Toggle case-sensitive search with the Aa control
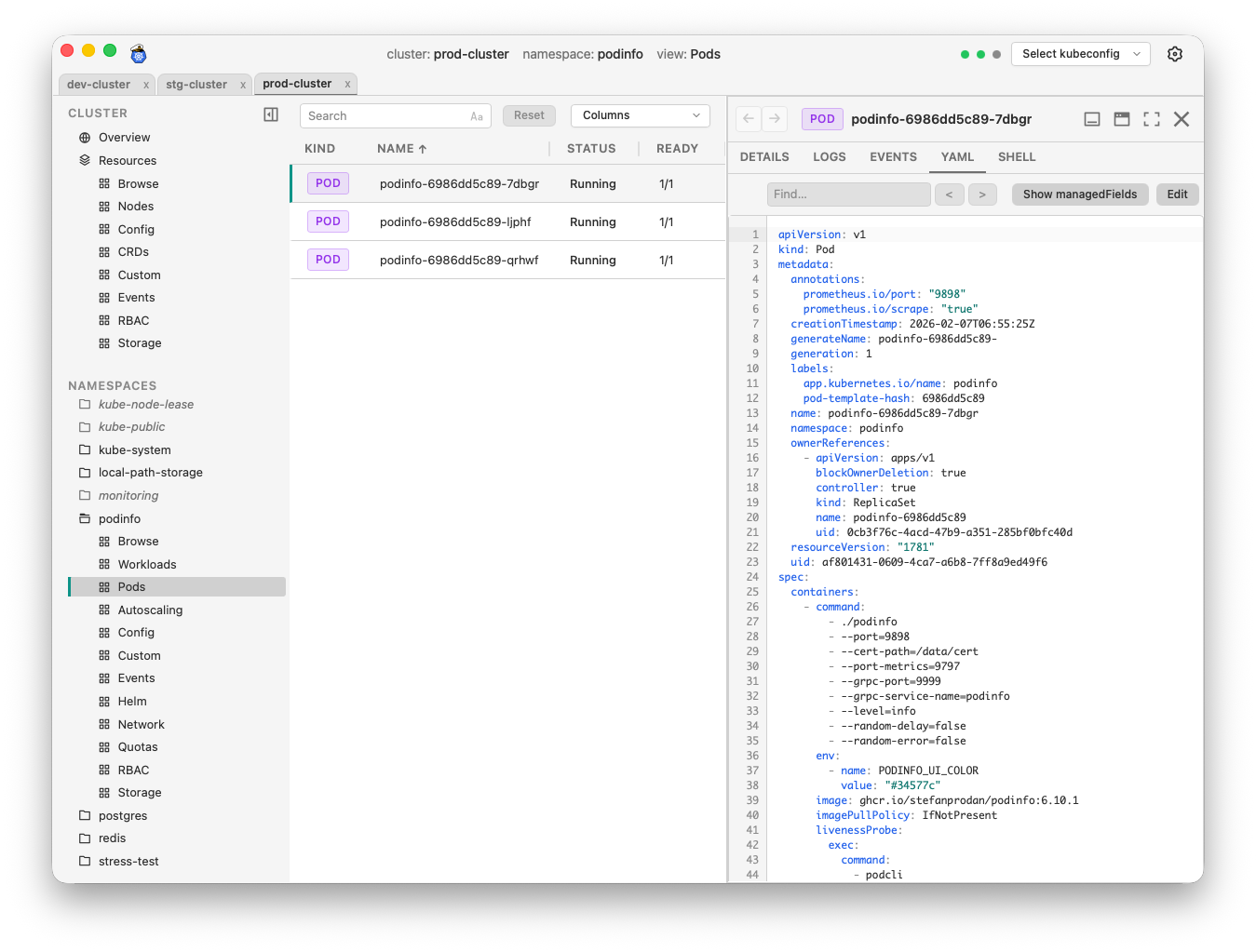 coord(475,115)
